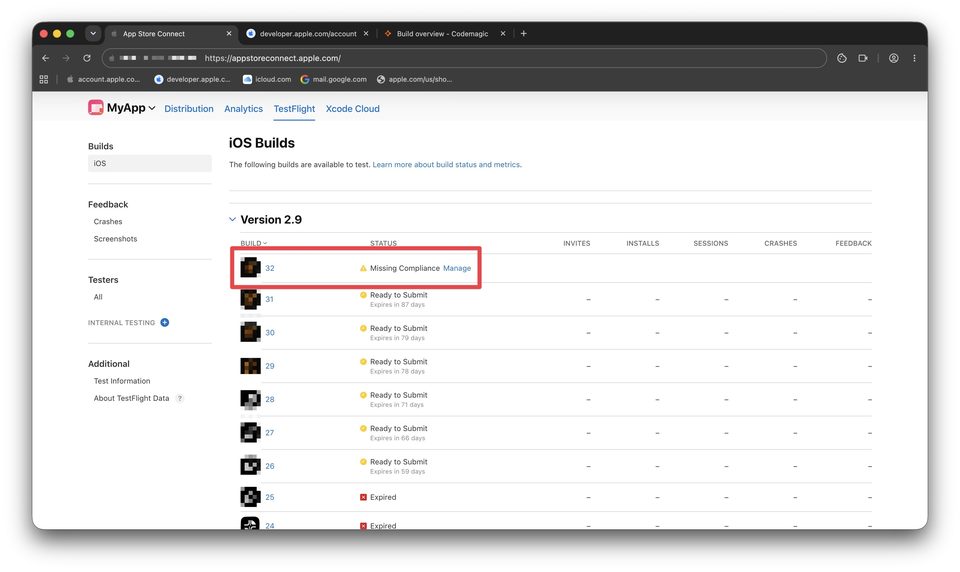Open About TestFlight Data

(x=131, y=398)
